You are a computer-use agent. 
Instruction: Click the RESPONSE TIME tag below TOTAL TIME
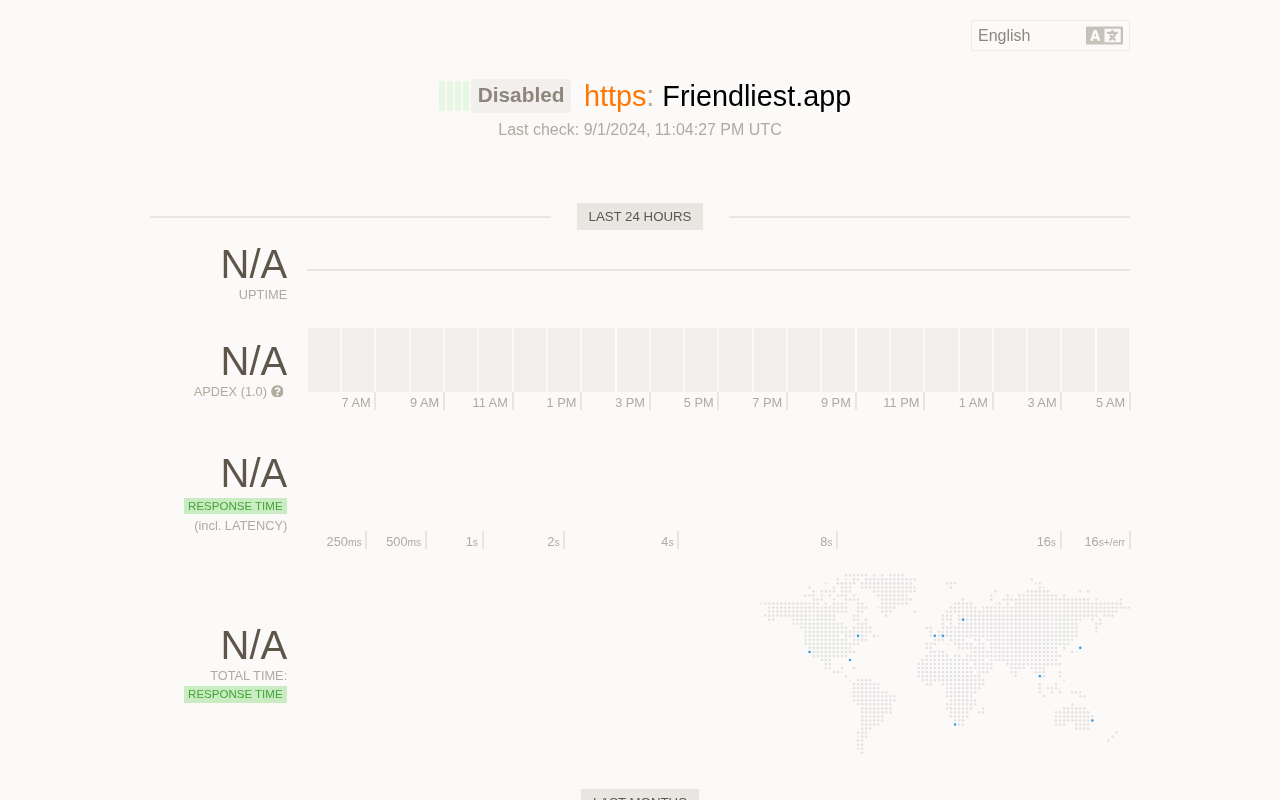[235, 694]
